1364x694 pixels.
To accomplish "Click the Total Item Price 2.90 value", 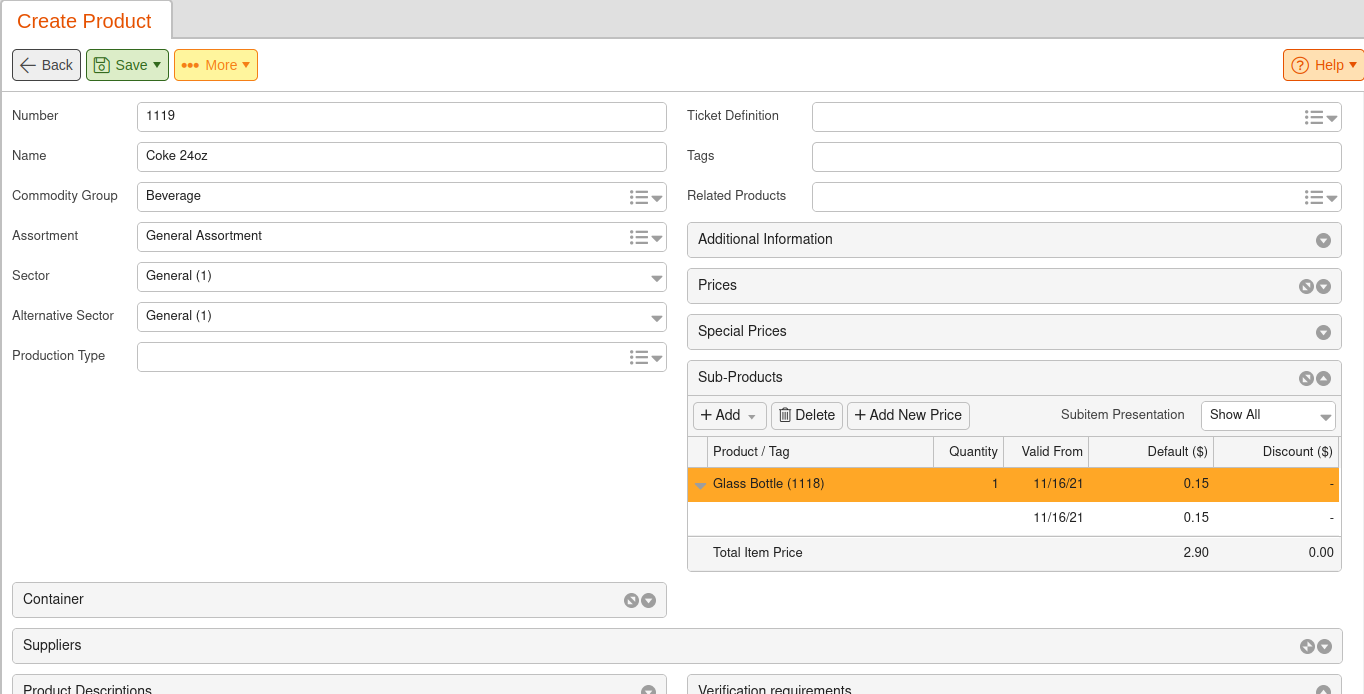I will click(1196, 553).
